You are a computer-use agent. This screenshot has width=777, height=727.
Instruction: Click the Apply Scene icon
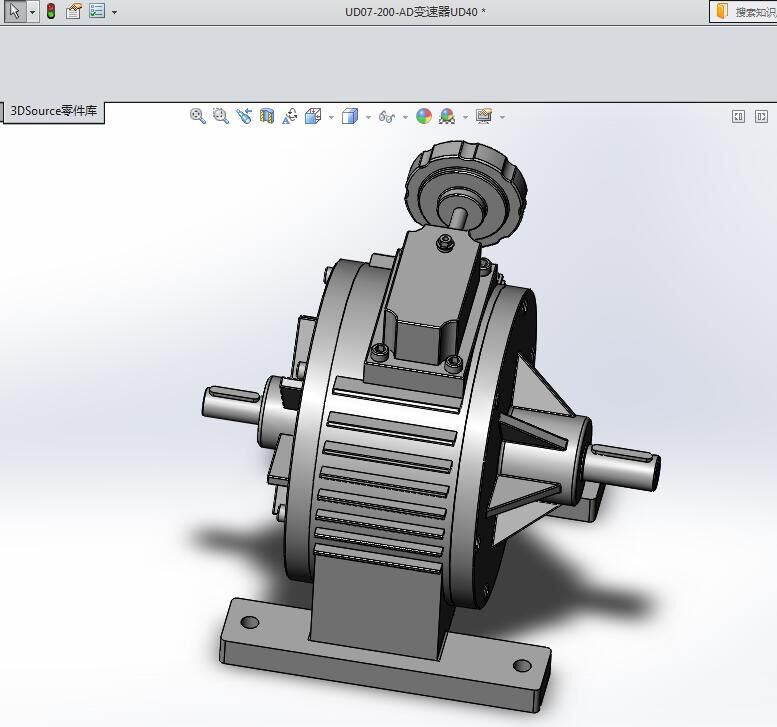446,116
